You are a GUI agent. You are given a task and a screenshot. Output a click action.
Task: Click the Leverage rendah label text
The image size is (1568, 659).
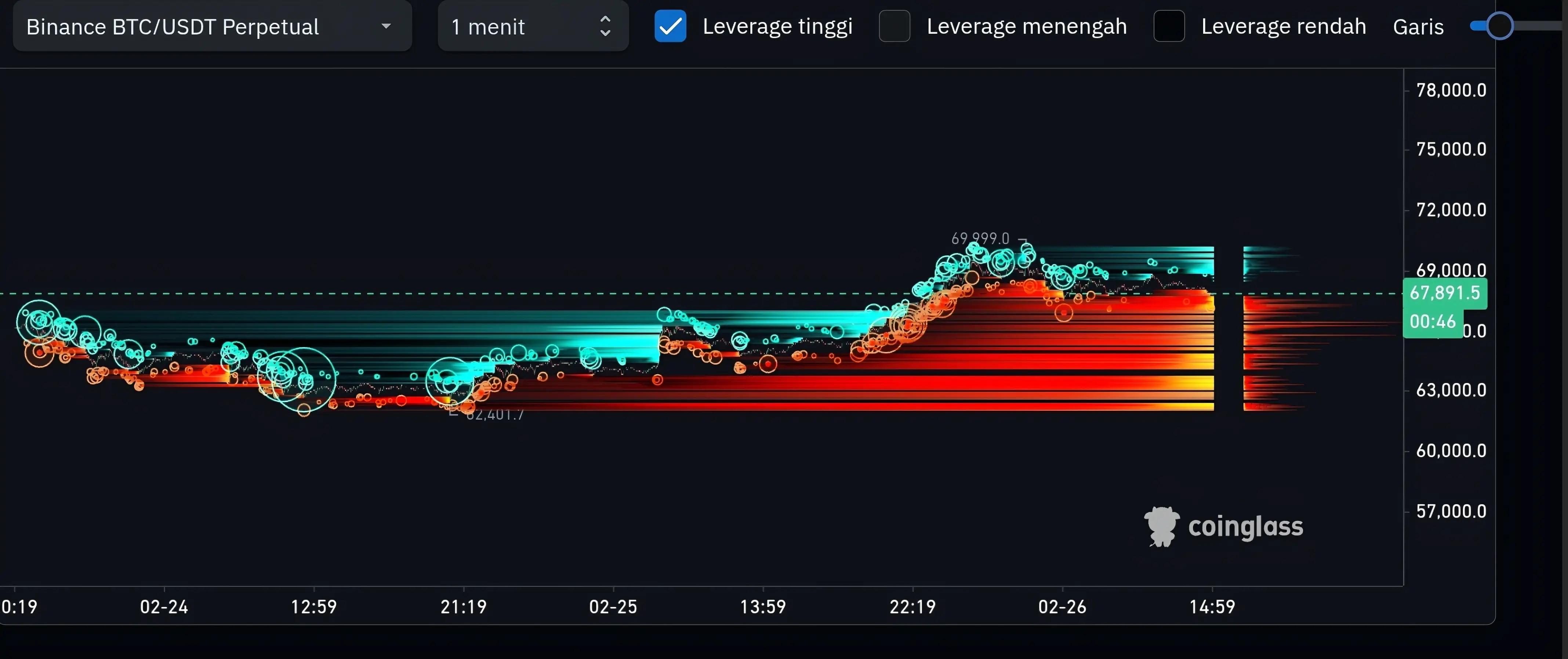click(x=1283, y=27)
